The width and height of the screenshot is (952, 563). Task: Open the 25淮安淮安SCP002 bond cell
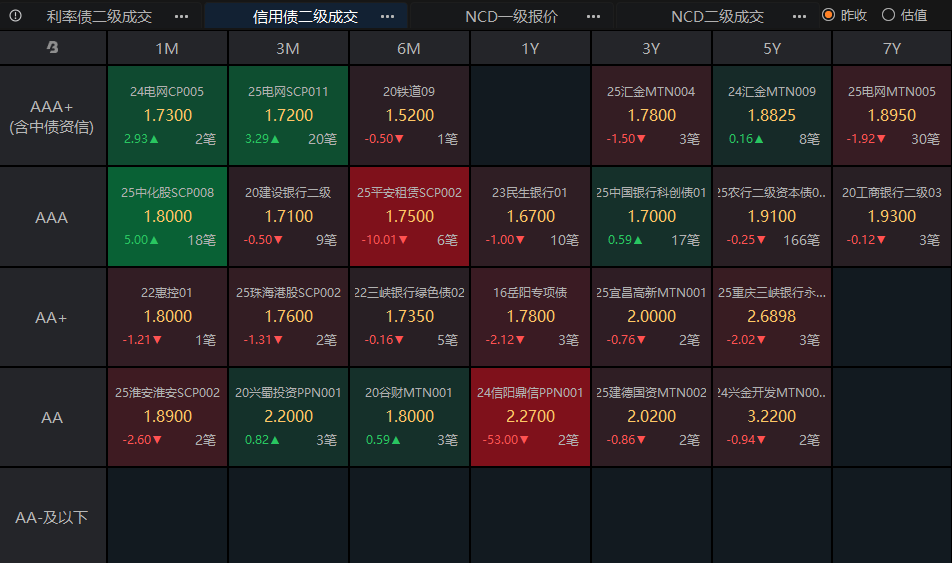click(167, 417)
